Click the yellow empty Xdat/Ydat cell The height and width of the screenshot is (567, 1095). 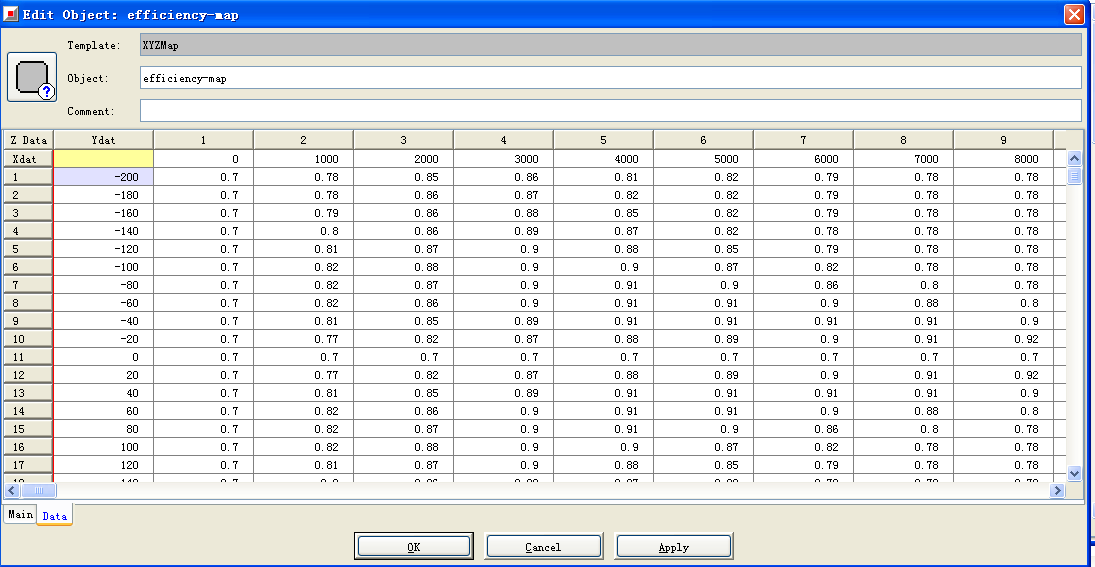[103, 159]
